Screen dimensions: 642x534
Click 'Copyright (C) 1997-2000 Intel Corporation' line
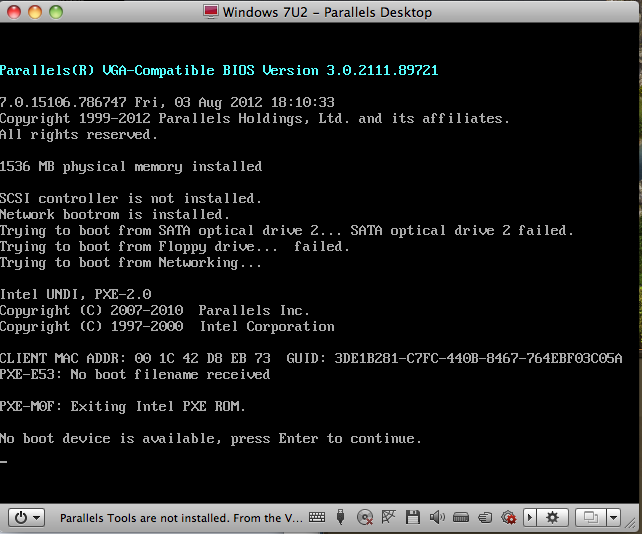point(167,326)
